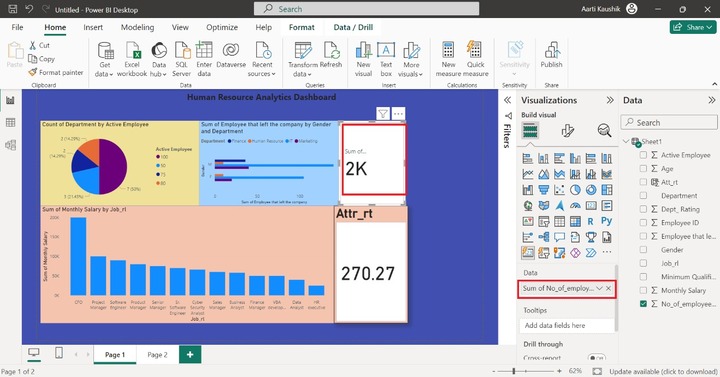Click Format painter

pyautogui.click(x=56, y=72)
